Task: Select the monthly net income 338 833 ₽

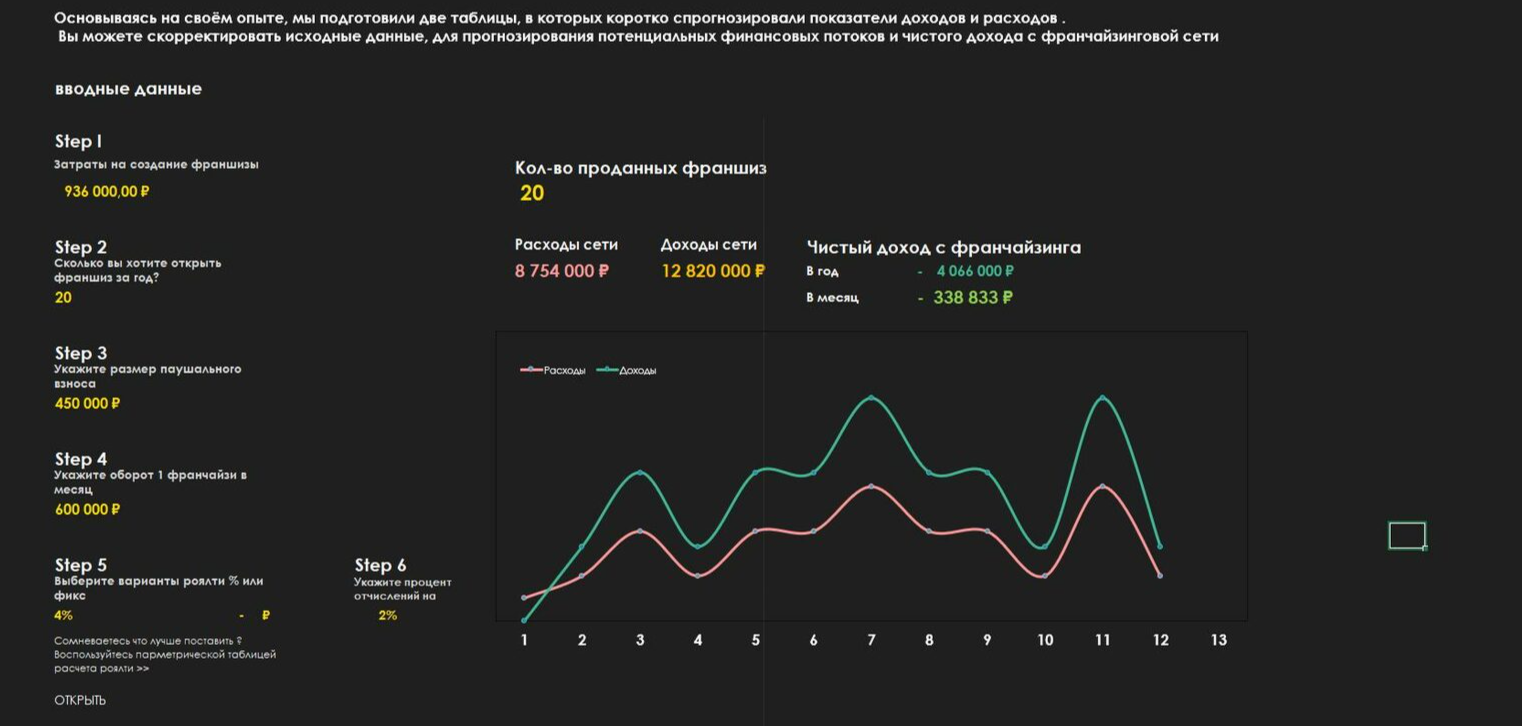Action: click(973, 297)
